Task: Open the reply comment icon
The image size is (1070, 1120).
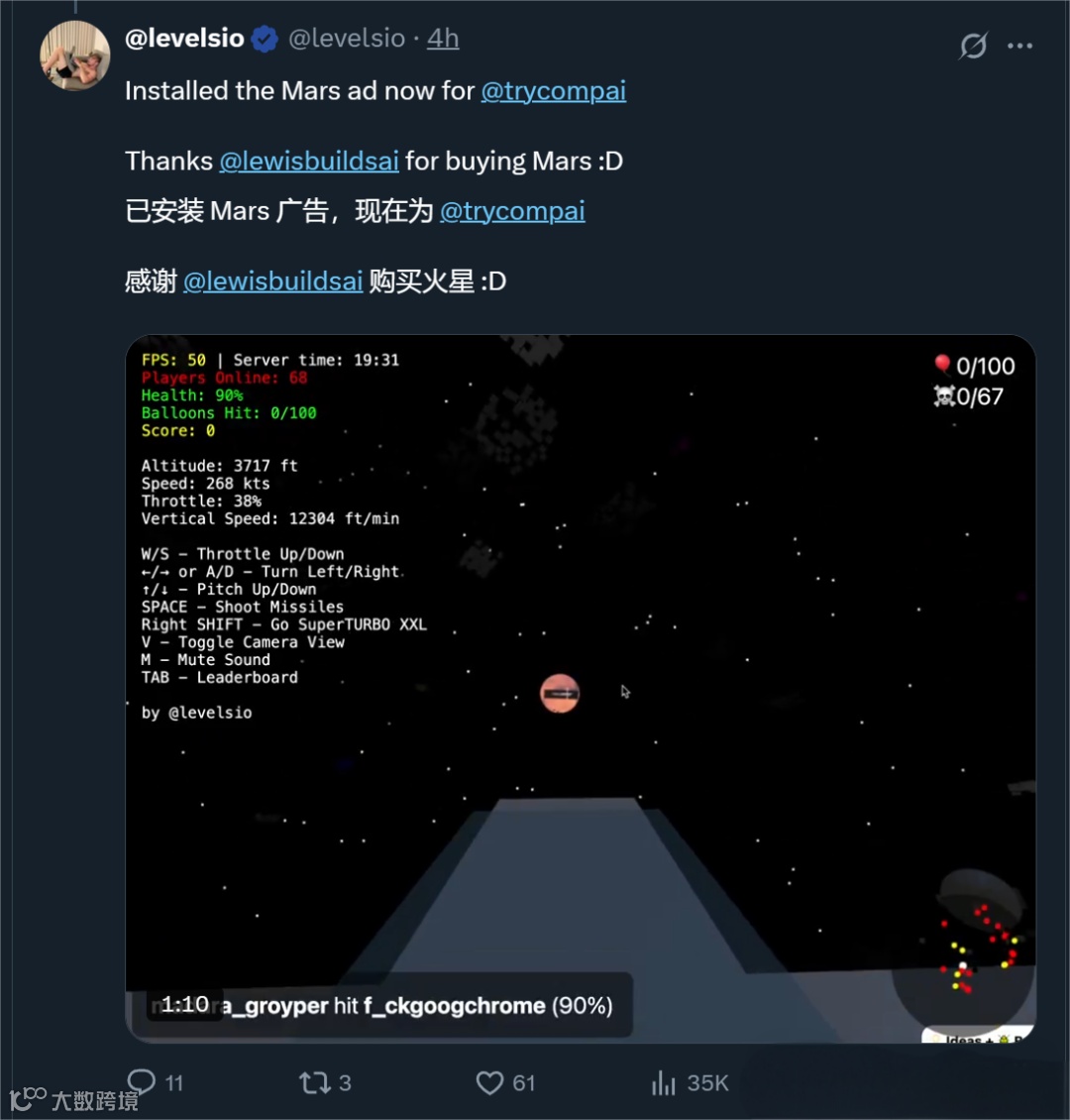Action: pos(142,1081)
